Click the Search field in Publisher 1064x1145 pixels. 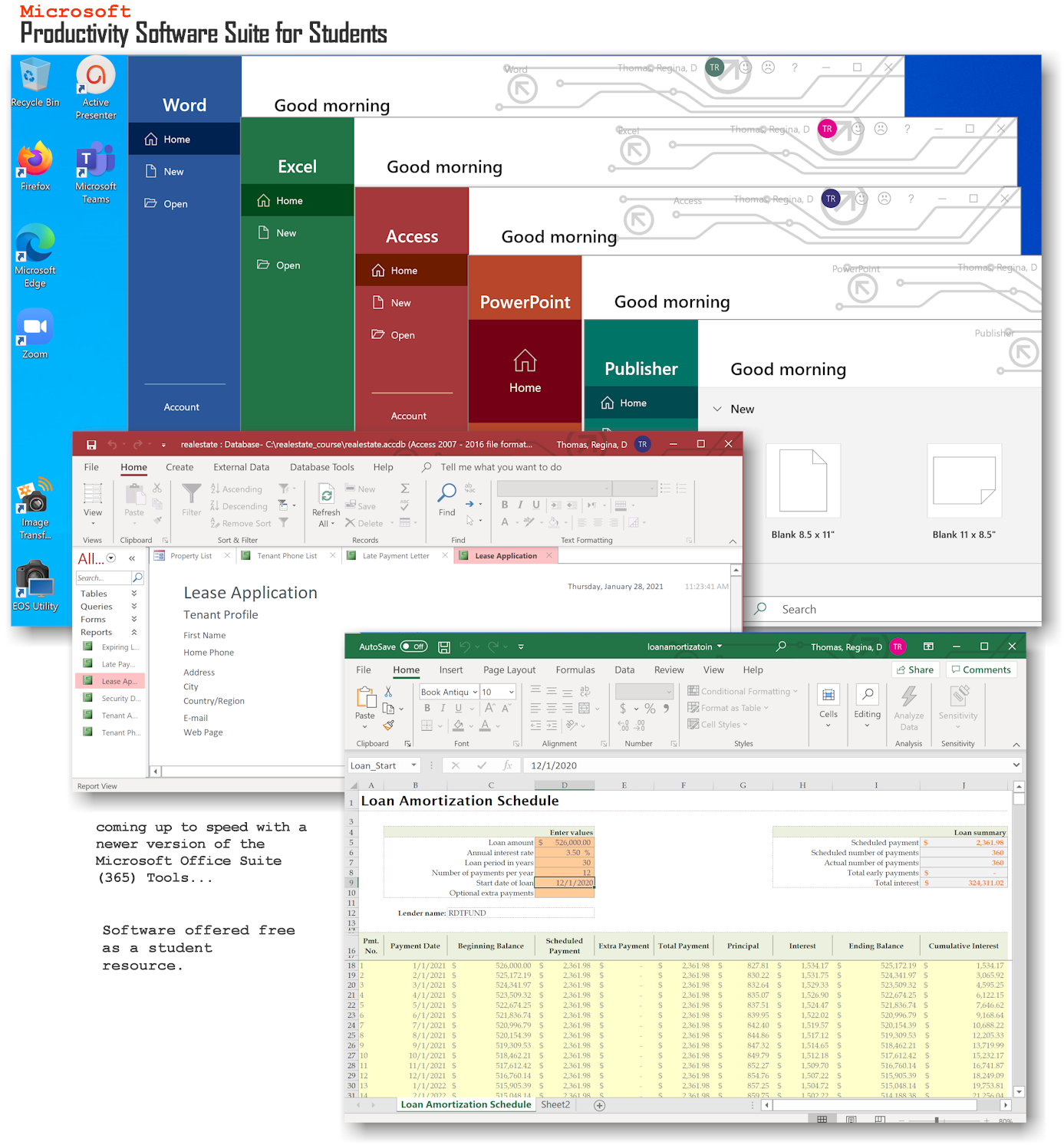(894, 610)
